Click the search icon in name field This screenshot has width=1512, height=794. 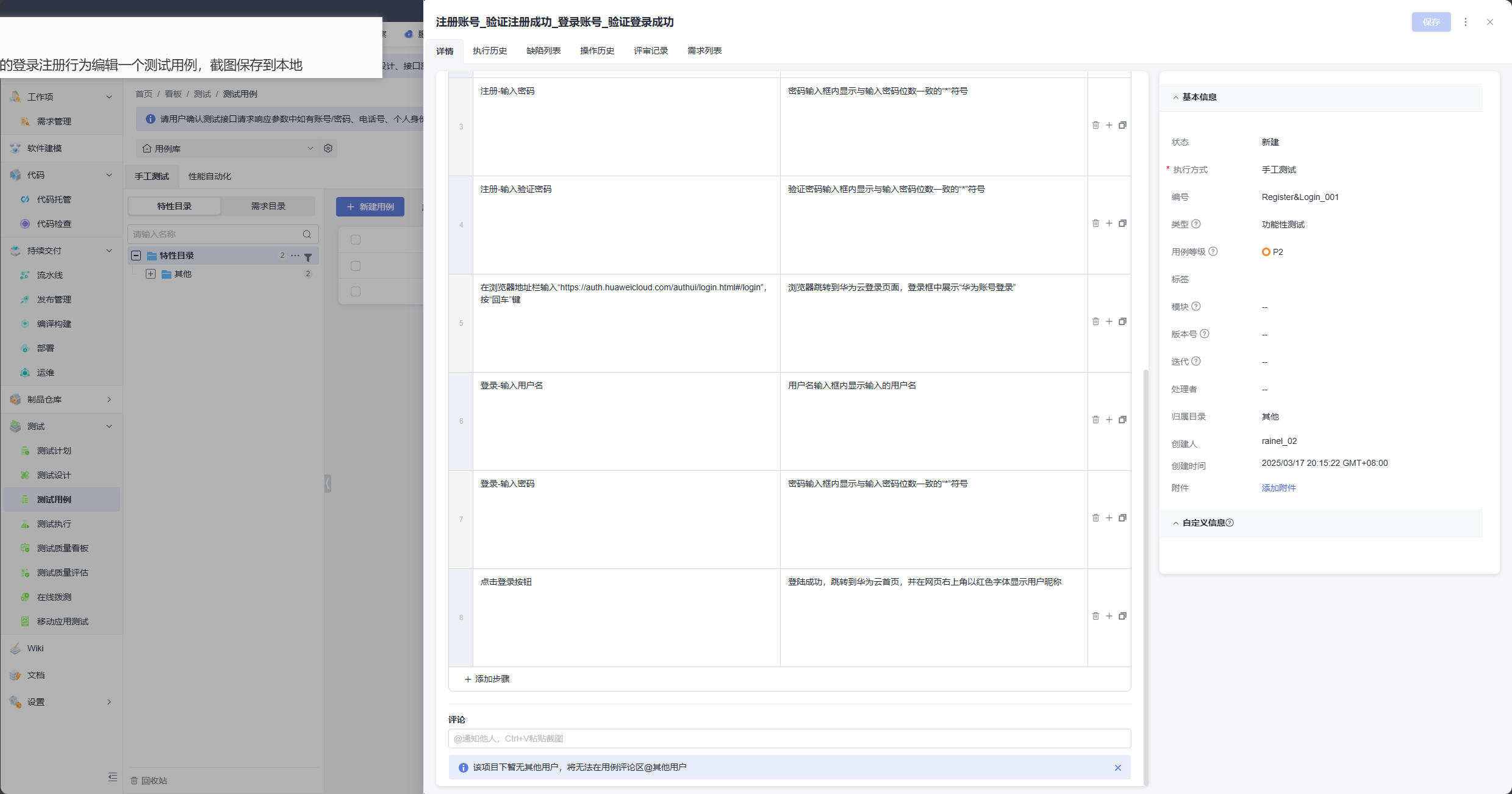[307, 234]
